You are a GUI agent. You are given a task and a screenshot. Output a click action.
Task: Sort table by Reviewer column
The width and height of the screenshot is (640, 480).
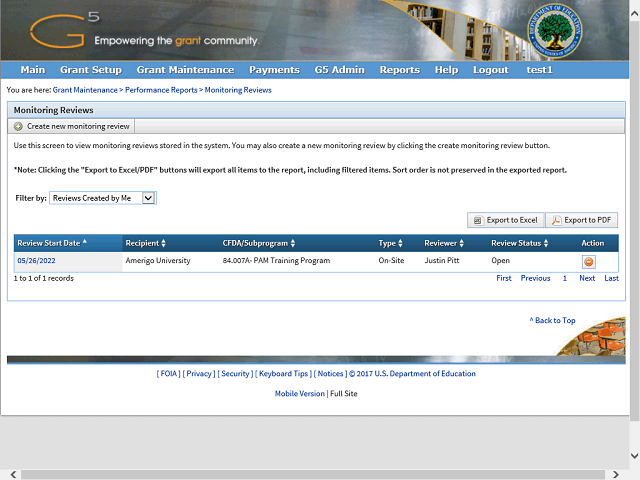(x=444, y=243)
